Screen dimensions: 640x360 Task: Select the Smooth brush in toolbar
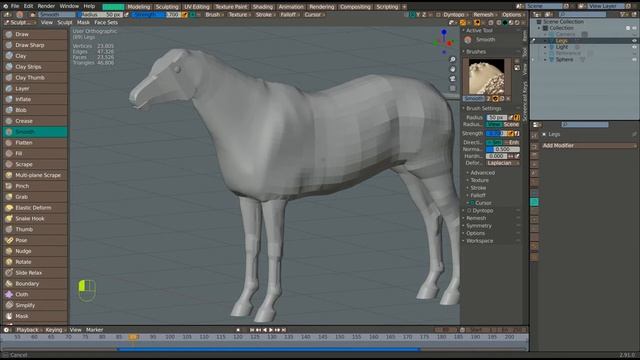pos(35,132)
